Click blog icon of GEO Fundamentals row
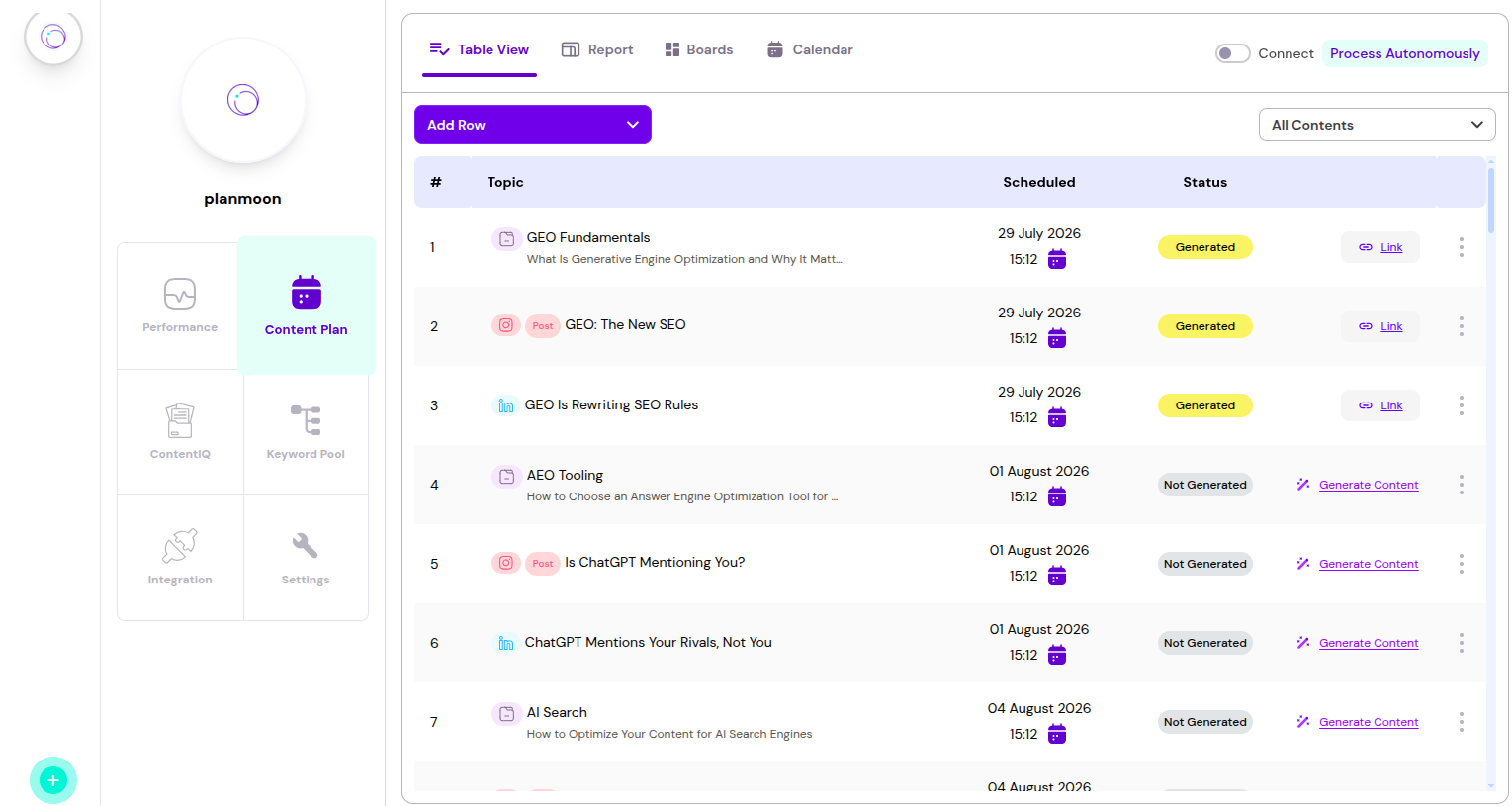Viewport: 1512px width, 806px height. [506, 238]
